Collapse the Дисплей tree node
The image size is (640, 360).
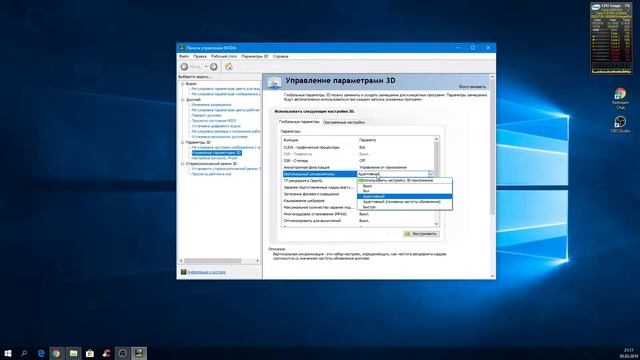pyautogui.click(x=182, y=100)
